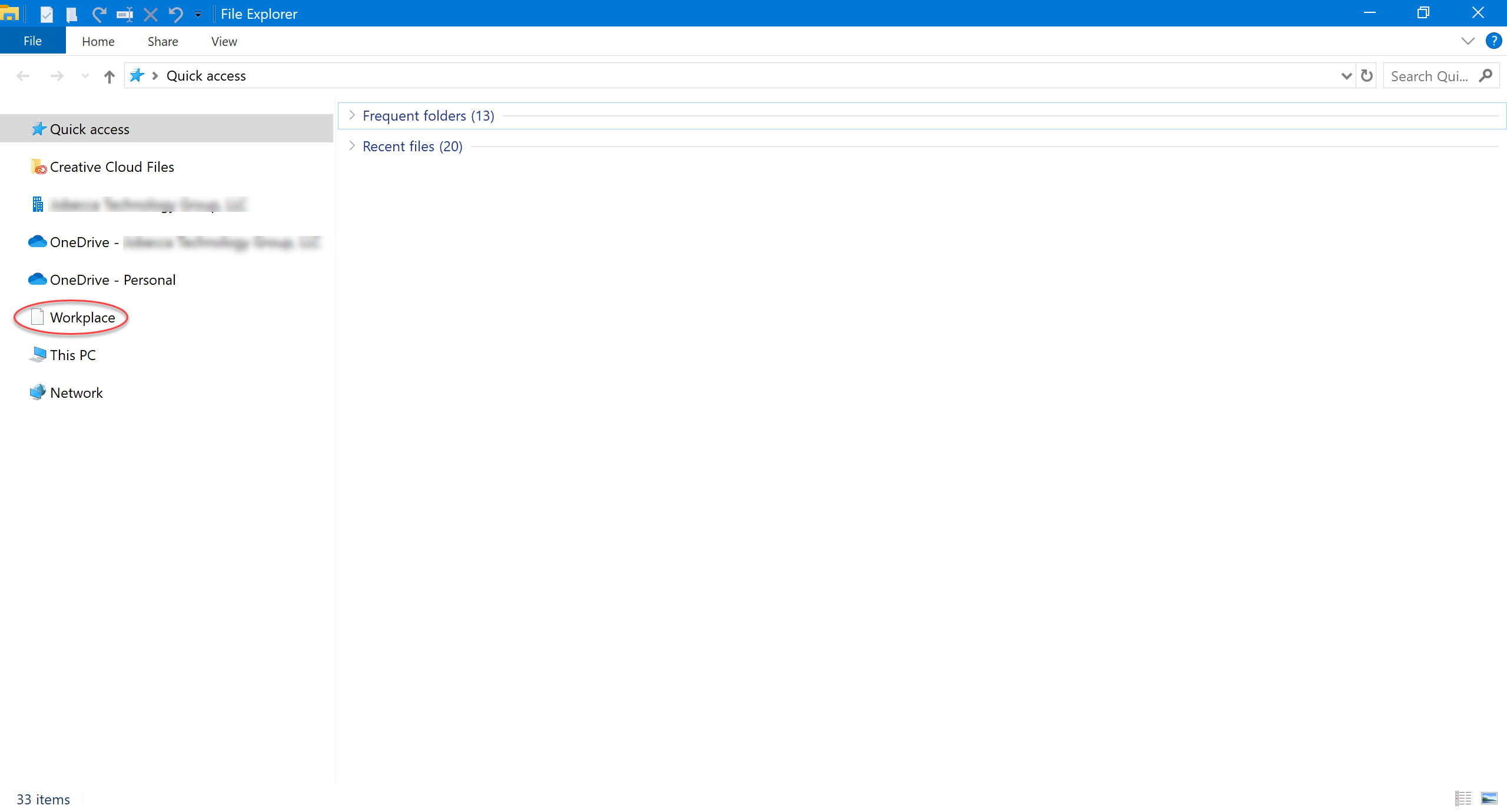Select Workplace in the navigation pane
The height and width of the screenshot is (812, 1507).
[82, 318]
